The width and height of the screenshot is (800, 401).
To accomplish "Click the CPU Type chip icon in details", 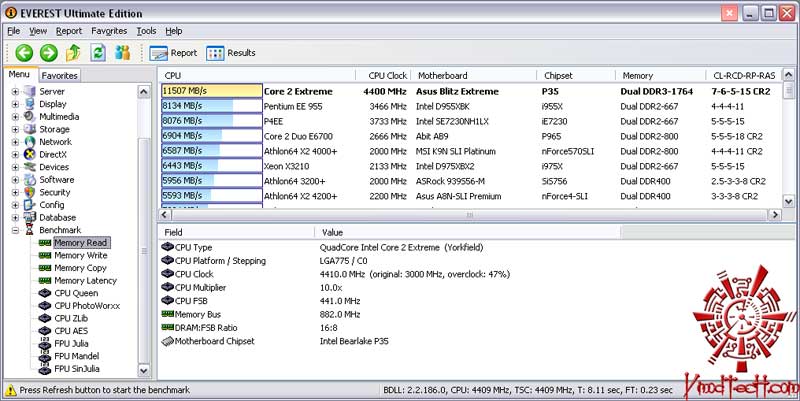I will pyautogui.click(x=167, y=247).
